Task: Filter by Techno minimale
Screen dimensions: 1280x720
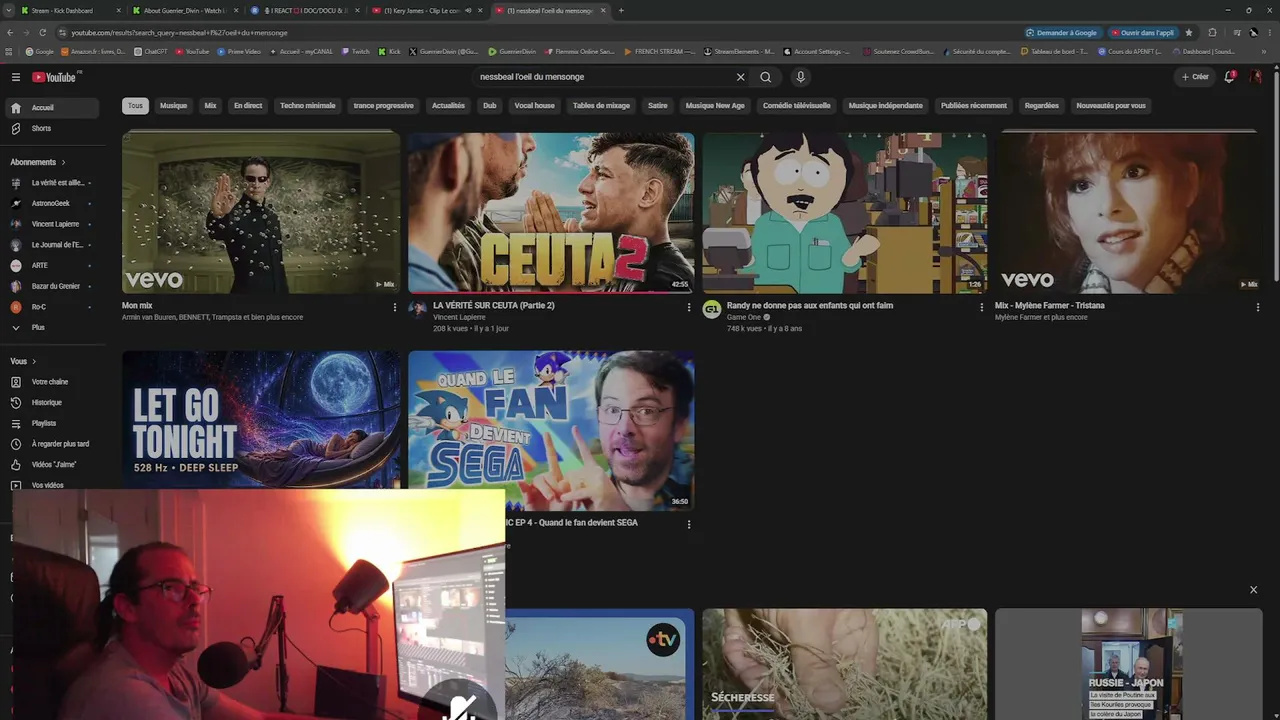Action: (x=308, y=105)
